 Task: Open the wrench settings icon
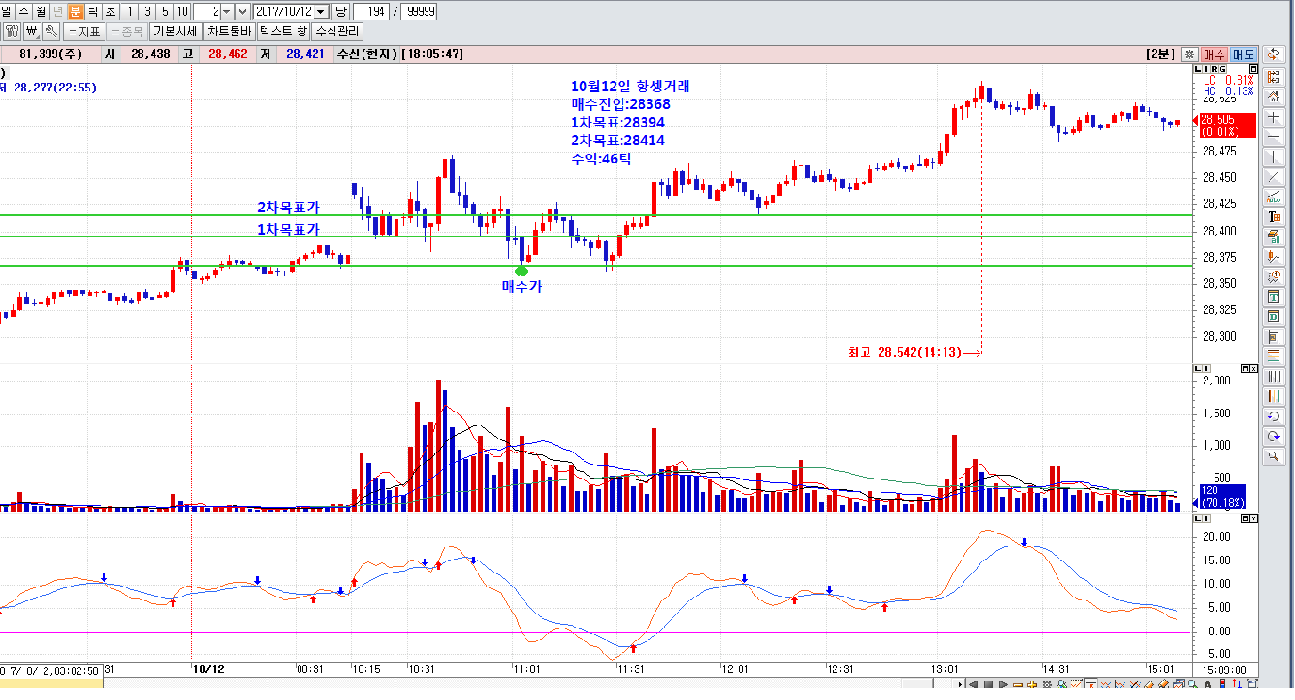[x=50, y=31]
